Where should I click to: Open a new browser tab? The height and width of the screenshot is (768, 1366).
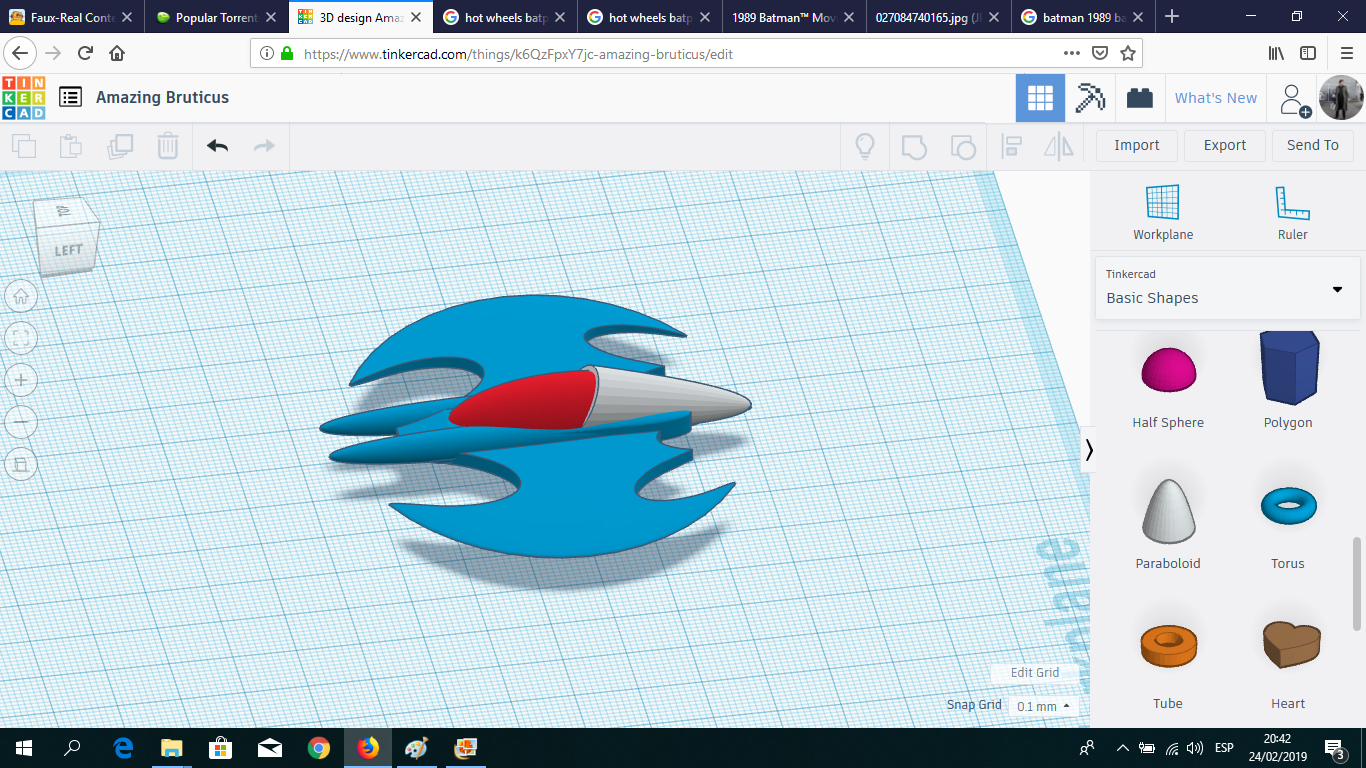pos(1172,17)
